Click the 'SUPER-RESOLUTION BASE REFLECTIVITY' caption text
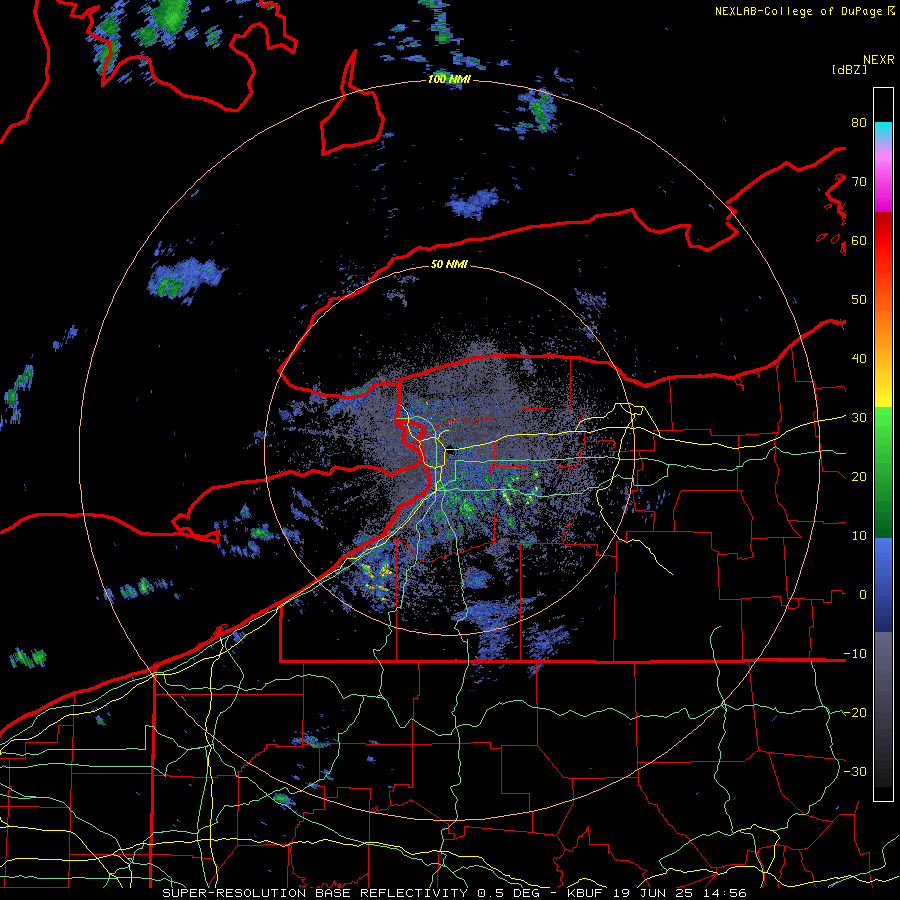The image size is (900, 900). click(315, 893)
